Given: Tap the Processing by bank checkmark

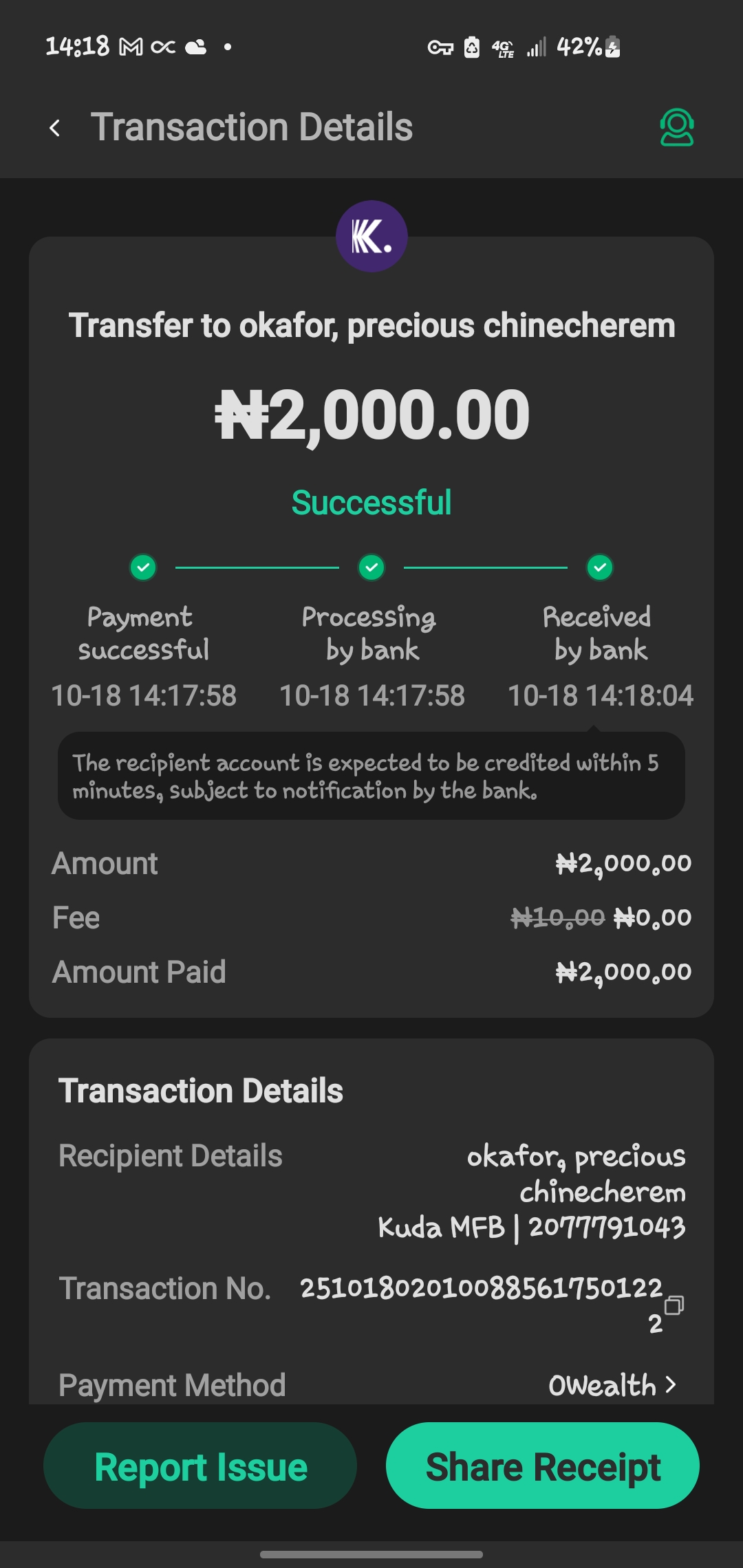Looking at the screenshot, I should tap(371, 567).
